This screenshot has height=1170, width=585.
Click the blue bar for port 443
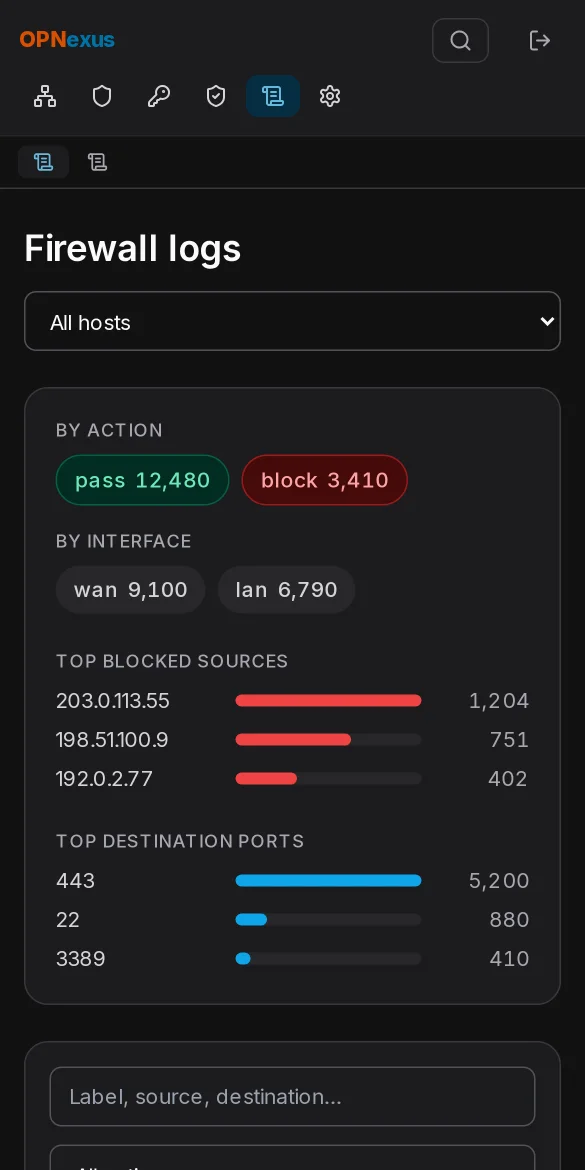(x=328, y=880)
